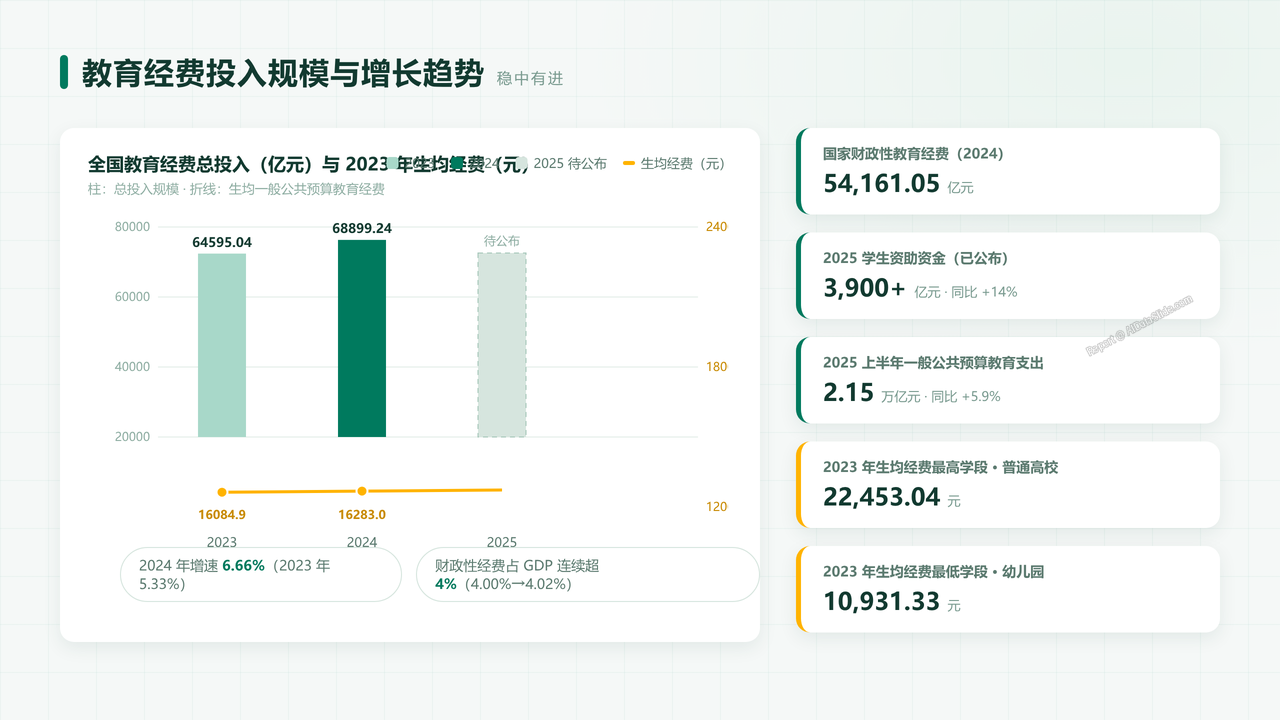Click the '财政性经费占 GDP 连续超 4%' pill
Screen dimensions: 1280x720
(588, 574)
